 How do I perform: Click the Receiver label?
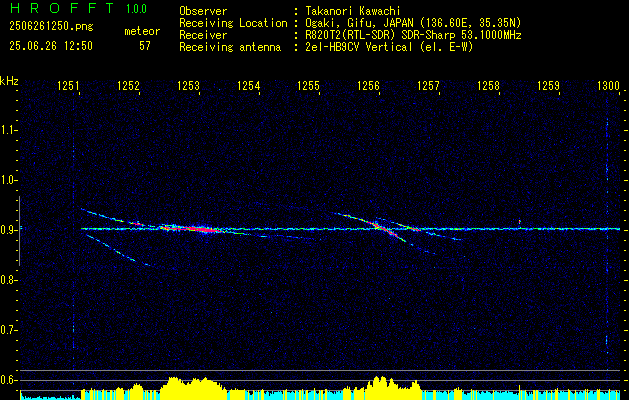[203, 35]
